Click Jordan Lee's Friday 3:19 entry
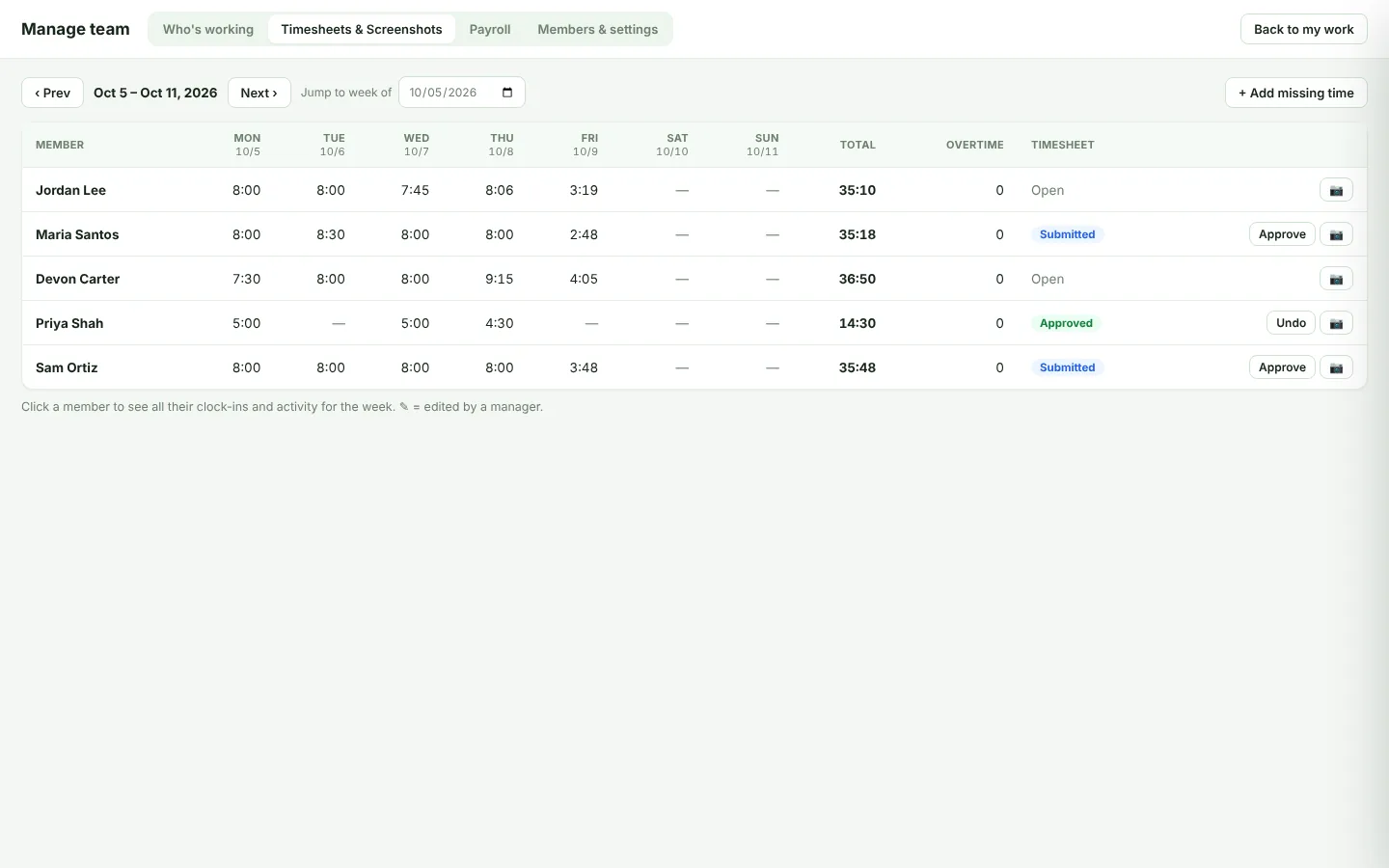 [x=584, y=190]
